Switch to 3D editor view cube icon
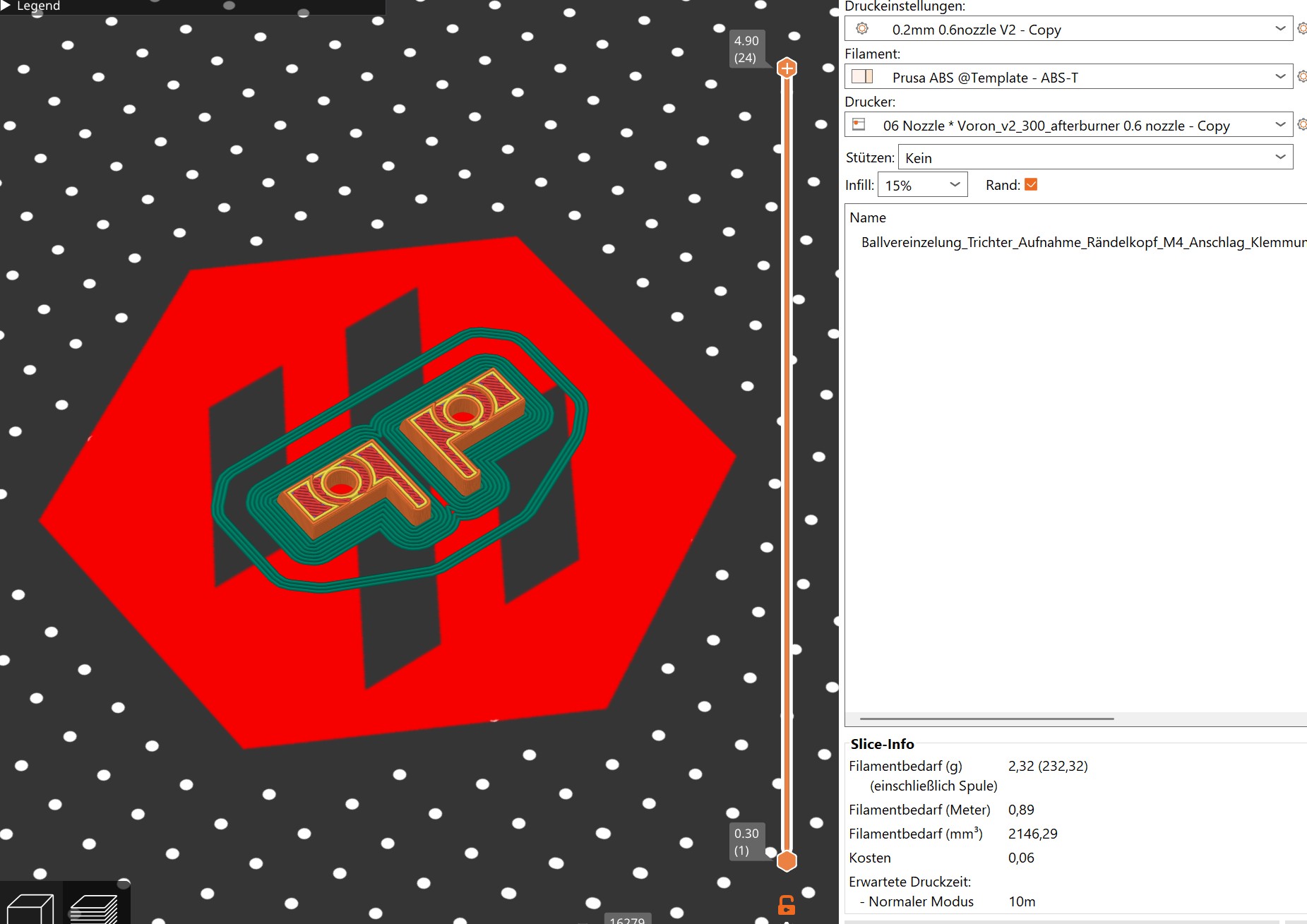 point(30,907)
